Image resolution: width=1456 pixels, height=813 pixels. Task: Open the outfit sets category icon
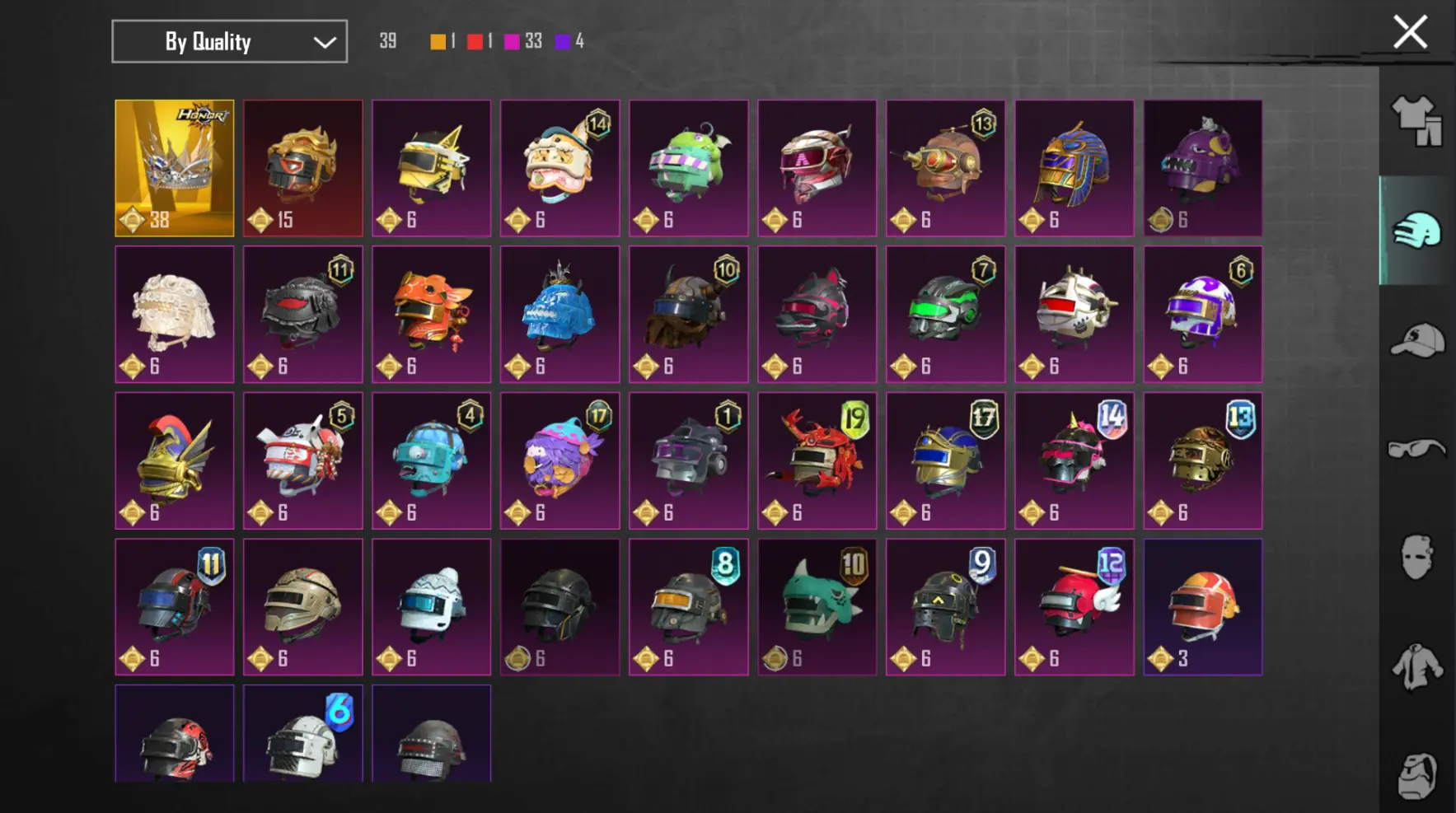[1416, 121]
